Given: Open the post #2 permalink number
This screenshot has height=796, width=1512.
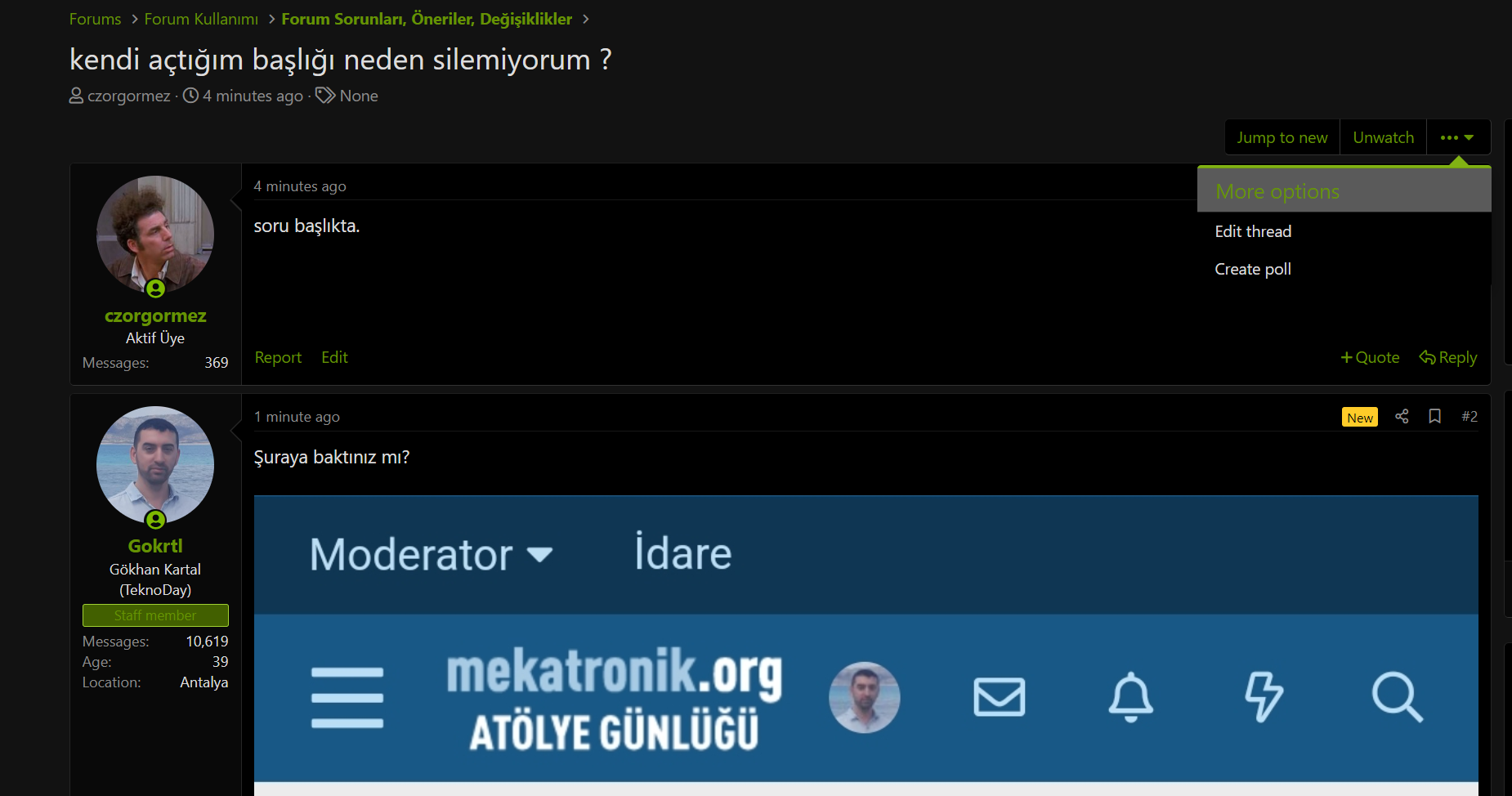Looking at the screenshot, I should coord(1470,417).
